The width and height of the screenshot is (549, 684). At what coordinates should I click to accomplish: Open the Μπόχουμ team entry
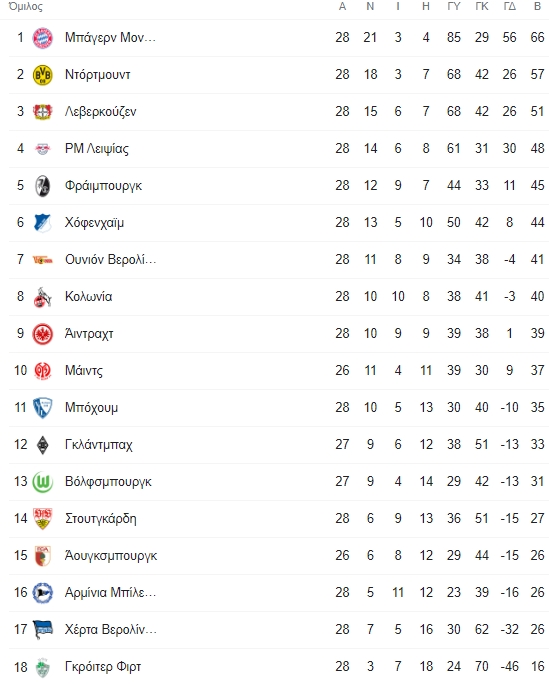click(92, 408)
